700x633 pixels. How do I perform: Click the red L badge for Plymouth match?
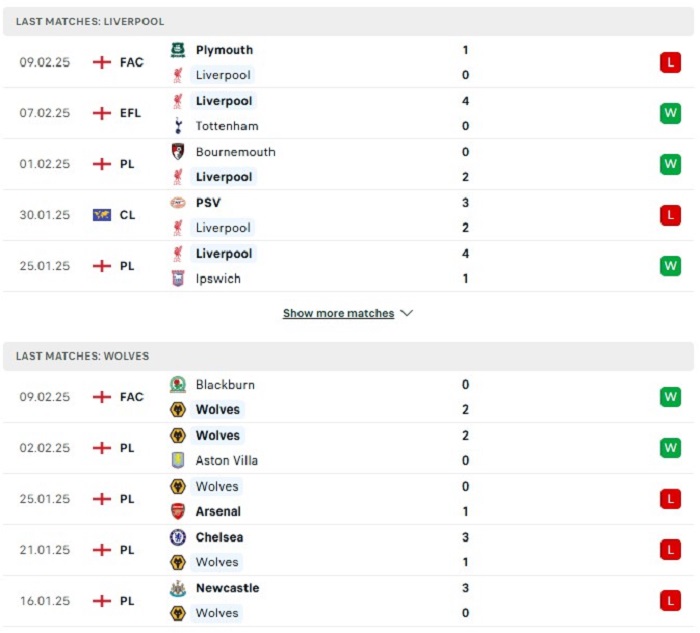pos(670,62)
